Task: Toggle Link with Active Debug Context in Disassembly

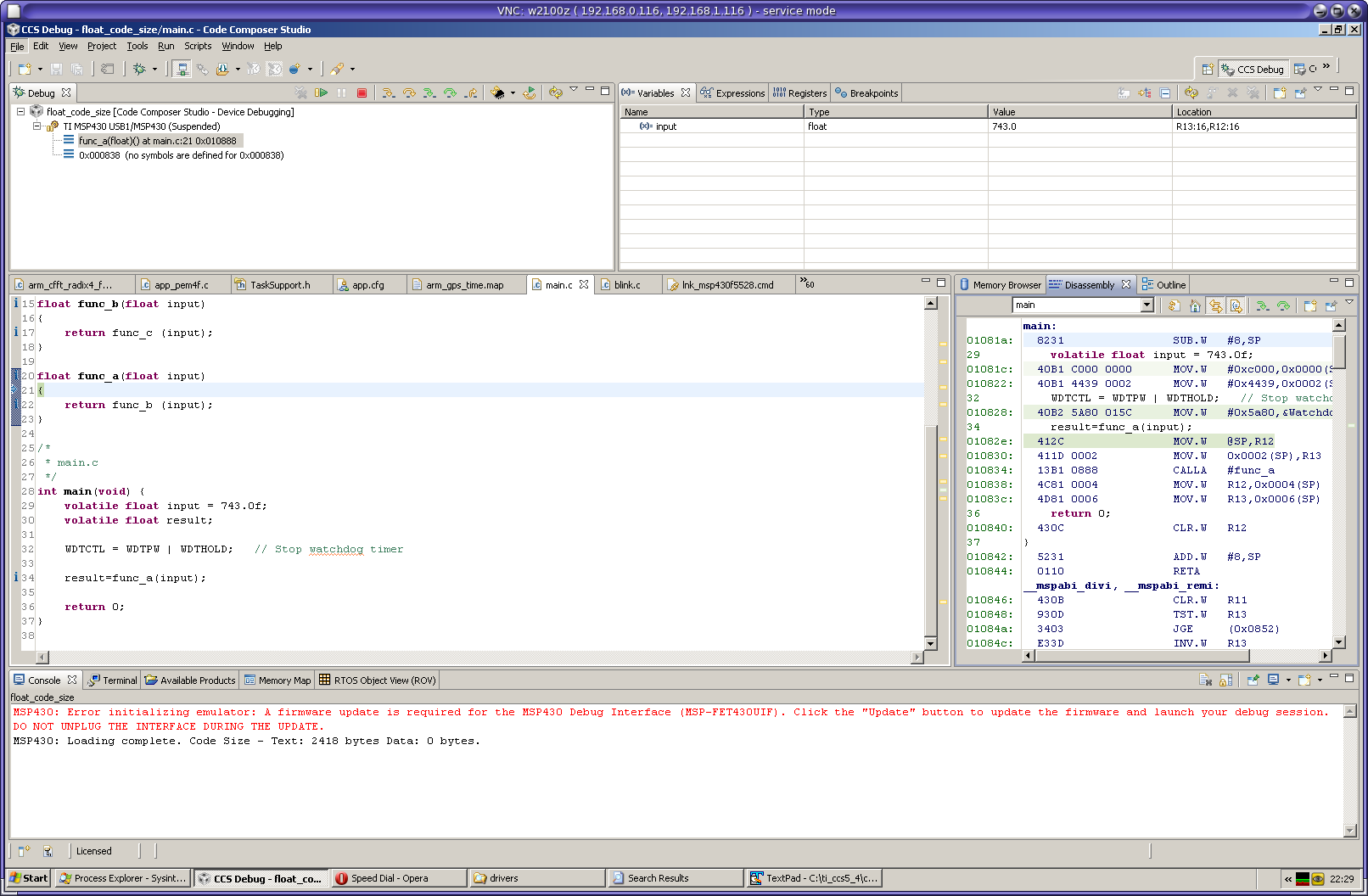Action: [1215, 305]
